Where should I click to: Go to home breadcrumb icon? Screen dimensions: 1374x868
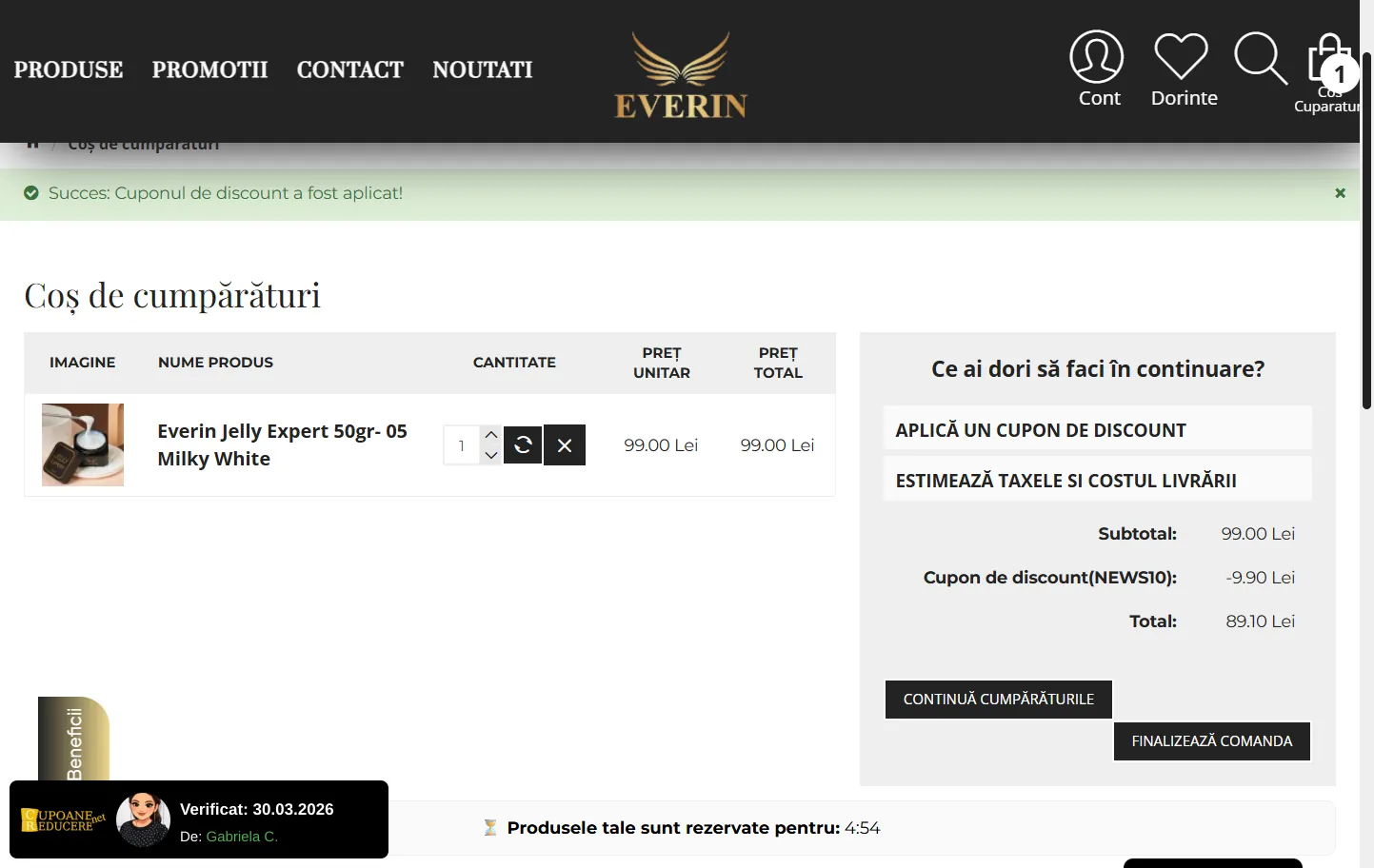[x=33, y=144]
